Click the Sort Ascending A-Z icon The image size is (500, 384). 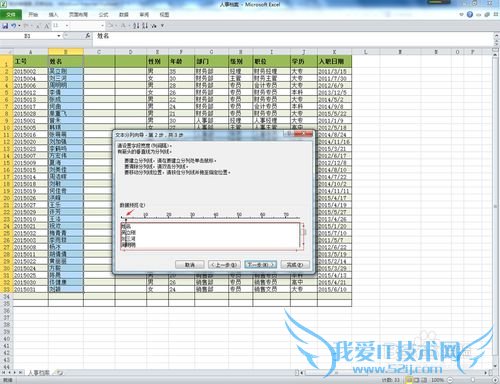point(136,26)
